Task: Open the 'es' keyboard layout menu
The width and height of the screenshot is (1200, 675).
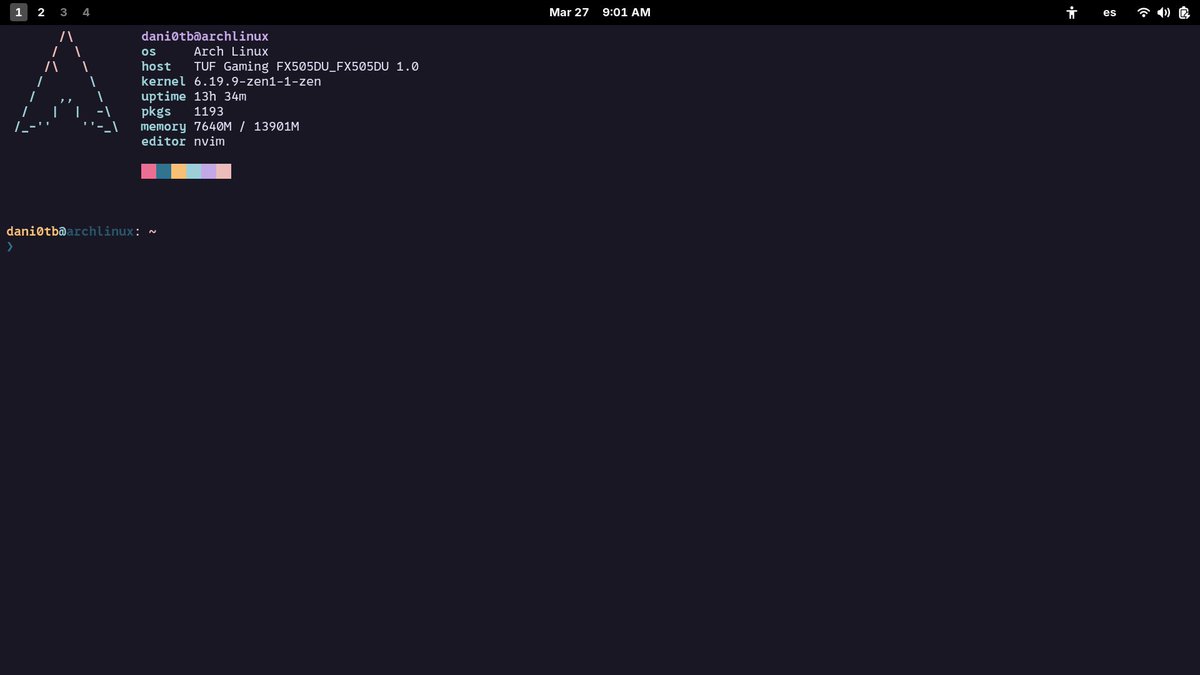Action: tap(1110, 12)
